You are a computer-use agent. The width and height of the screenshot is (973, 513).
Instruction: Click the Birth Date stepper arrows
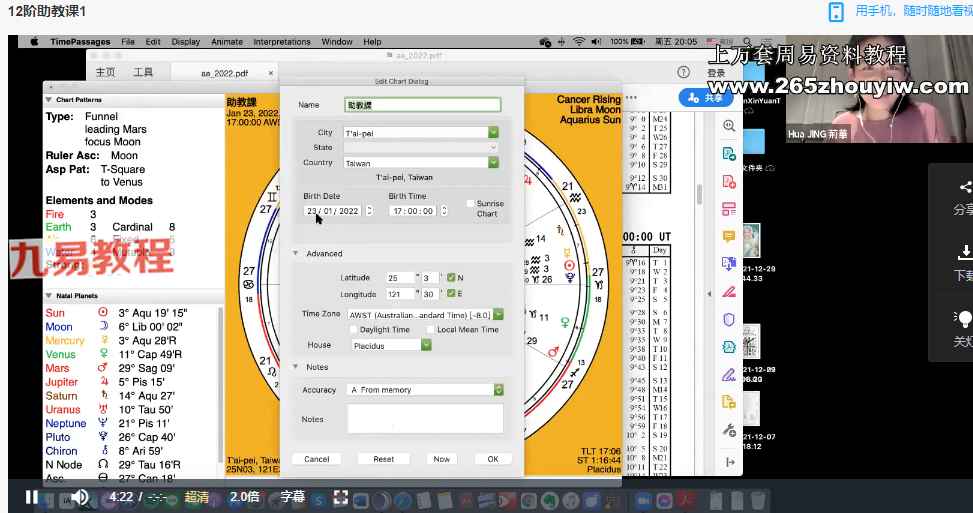point(369,211)
